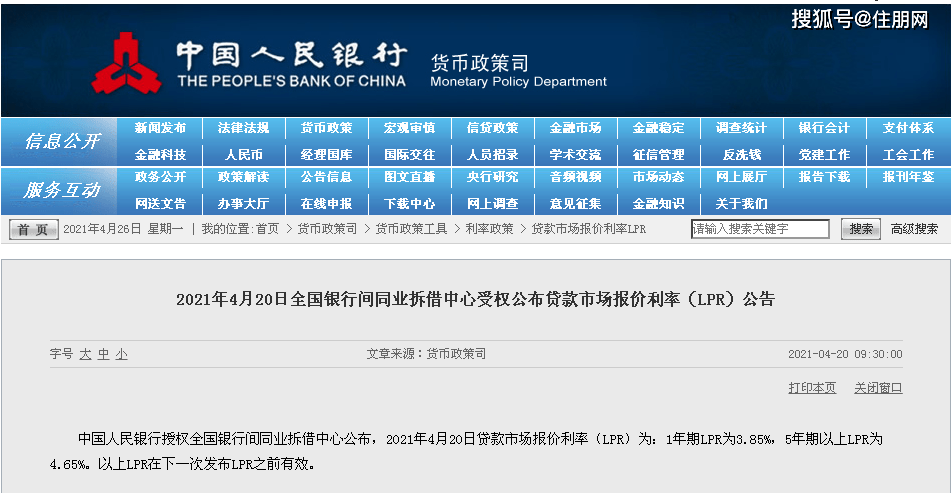Select 学术交流 navigation item
The height and width of the screenshot is (493, 952).
(576, 155)
